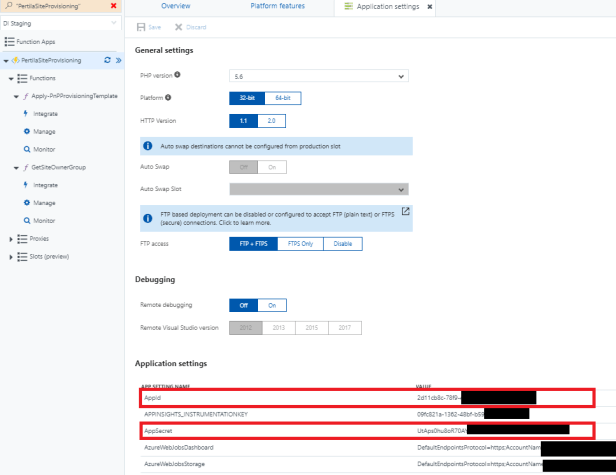Screen dimensions: 616x475
Task: Switch to the Overview tab
Action: click(x=176, y=7)
